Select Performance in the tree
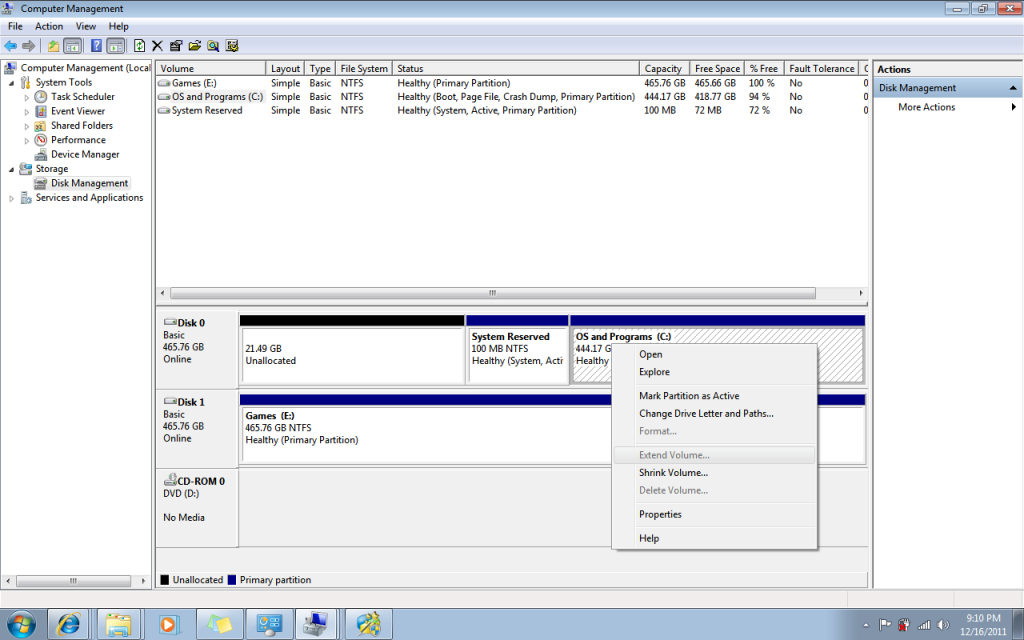The height and width of the screenshot is (640, 1024). (78, 140)
